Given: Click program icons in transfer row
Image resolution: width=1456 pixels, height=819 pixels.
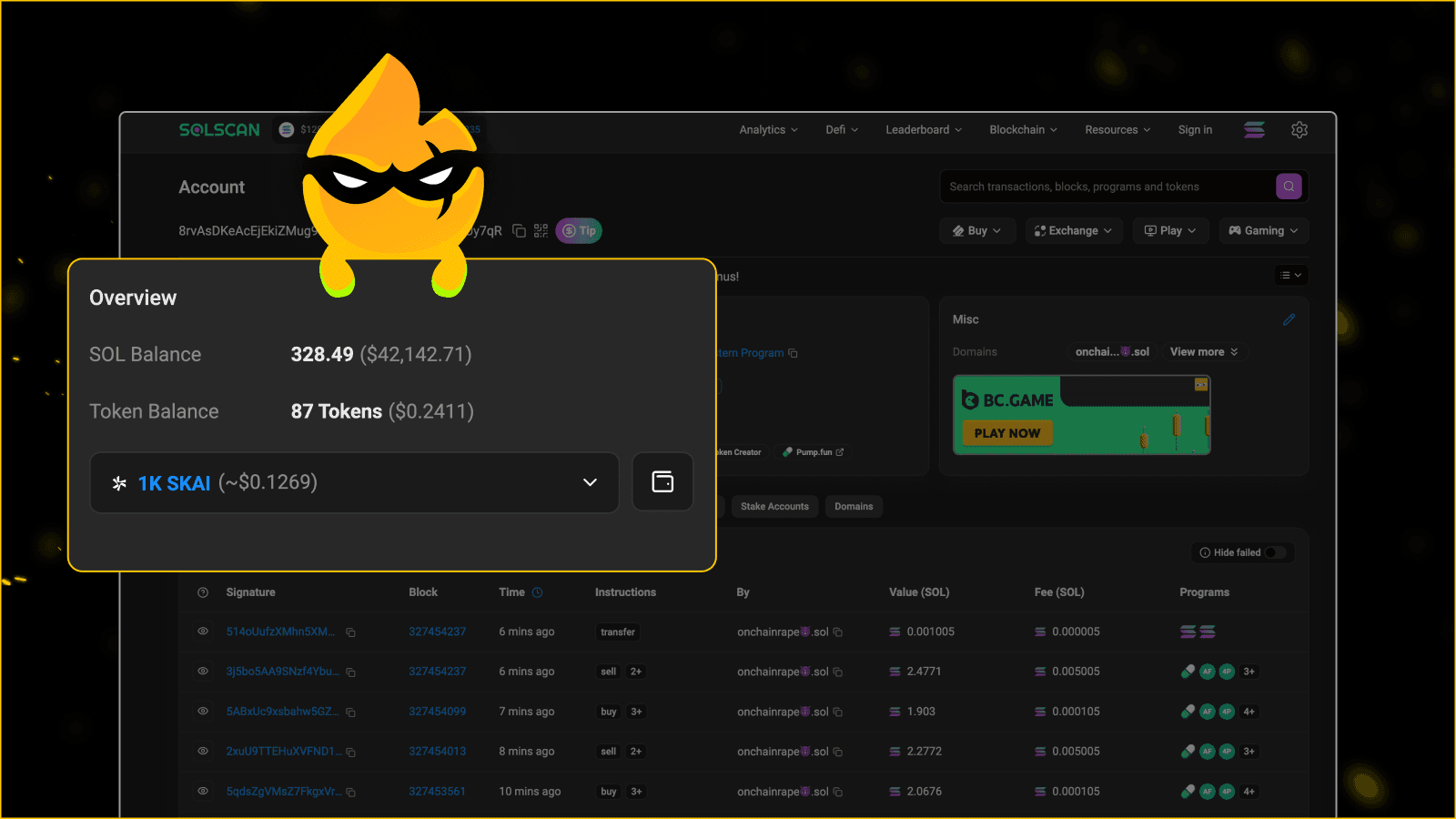Looking at the screenshot, I should pyautogui.click(x=1198, y=632).
